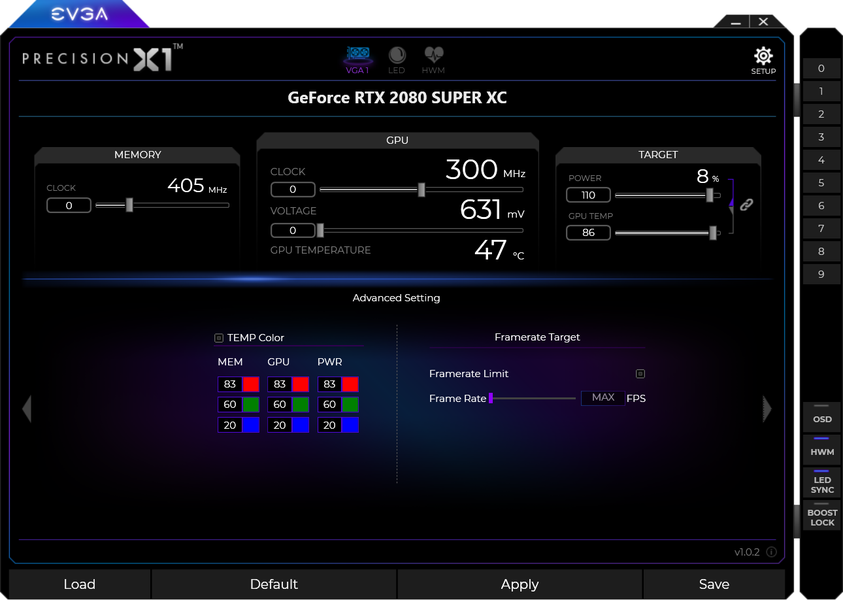Select profile slot 1
The width and height of the screenshot is (843, 600).
click(x=821, y=91)
